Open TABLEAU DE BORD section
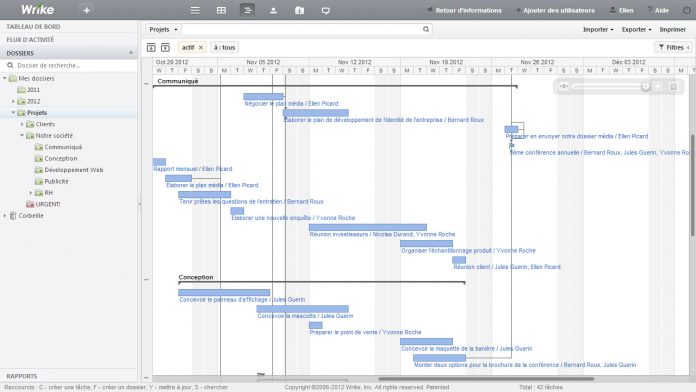Screen dimensions: 696x392 point(33,27)
